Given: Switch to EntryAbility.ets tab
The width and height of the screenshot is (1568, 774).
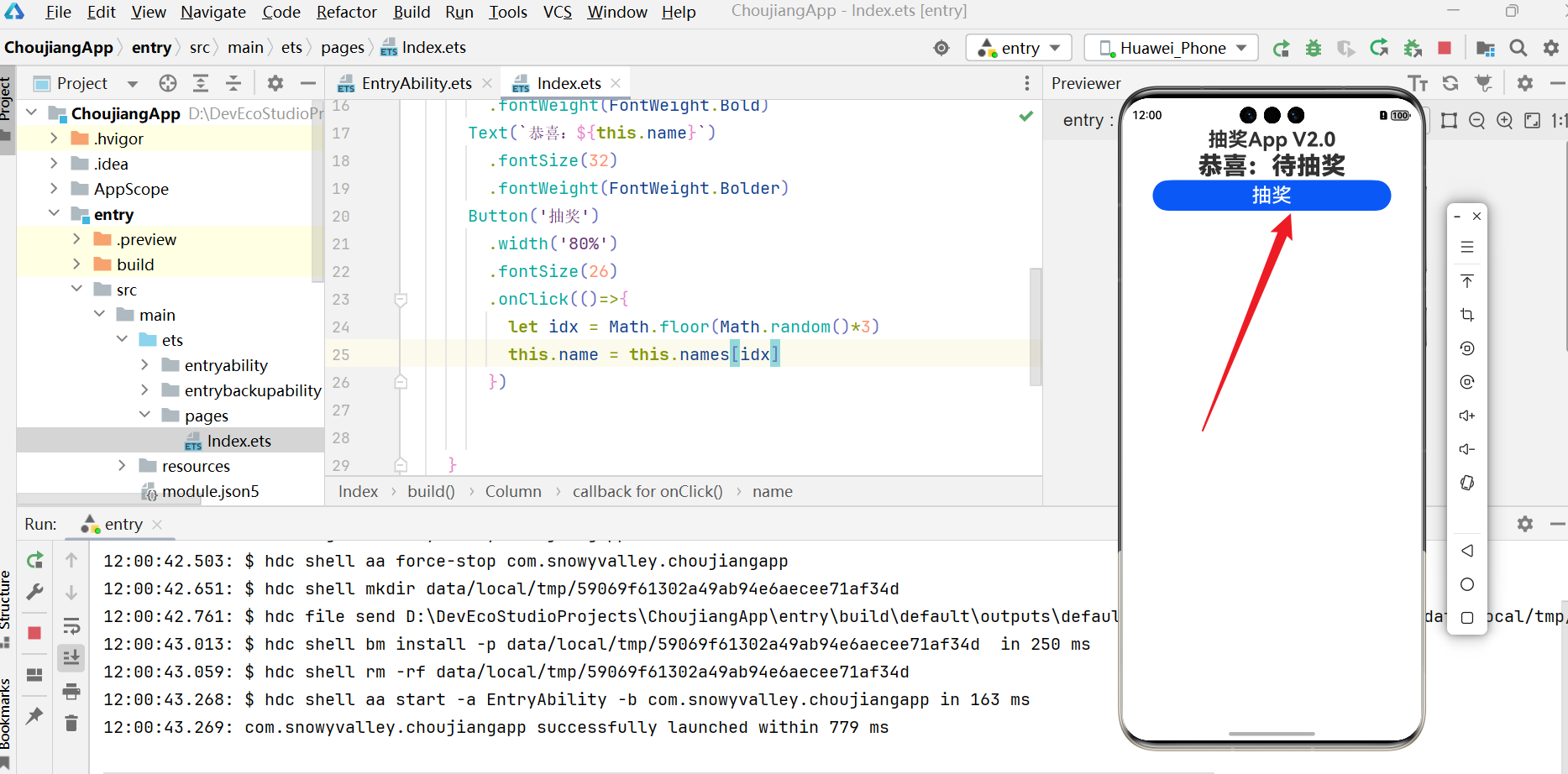Looking at the screenshot, I should pyautogui.click(x=416, y=83).
